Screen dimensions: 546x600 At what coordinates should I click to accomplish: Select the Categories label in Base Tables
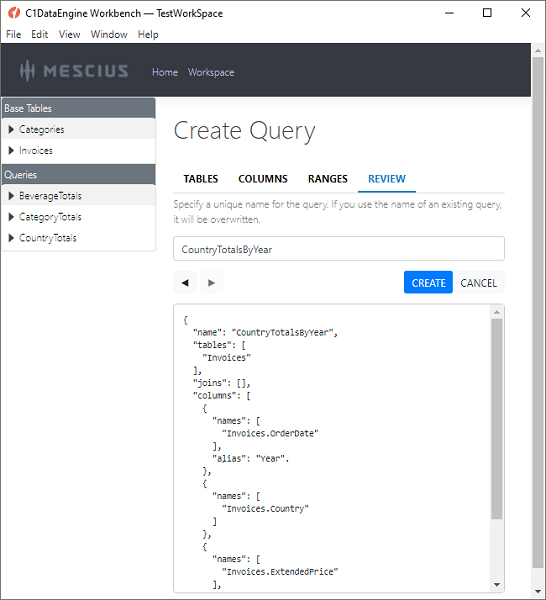tap(42, 129)
